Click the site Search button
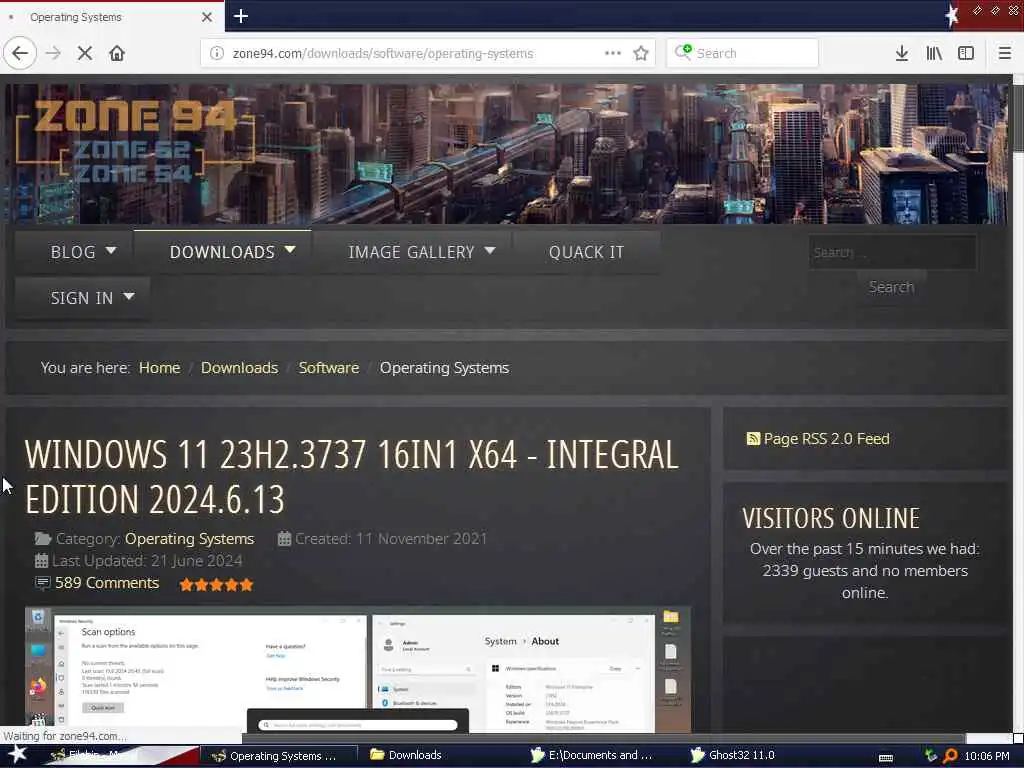 tap(891, 287)
